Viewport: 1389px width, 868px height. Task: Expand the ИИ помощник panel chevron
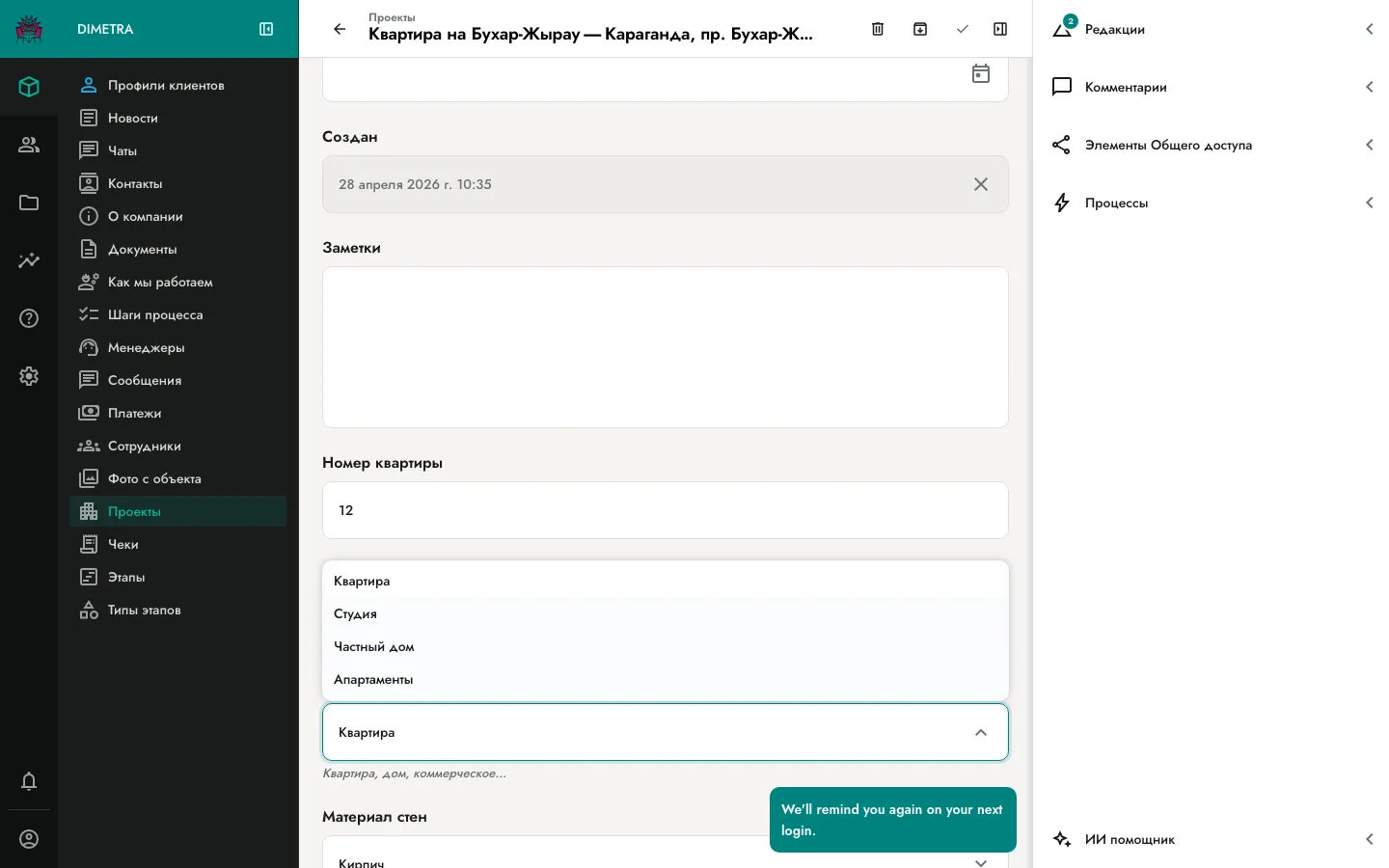(1370, 839)
